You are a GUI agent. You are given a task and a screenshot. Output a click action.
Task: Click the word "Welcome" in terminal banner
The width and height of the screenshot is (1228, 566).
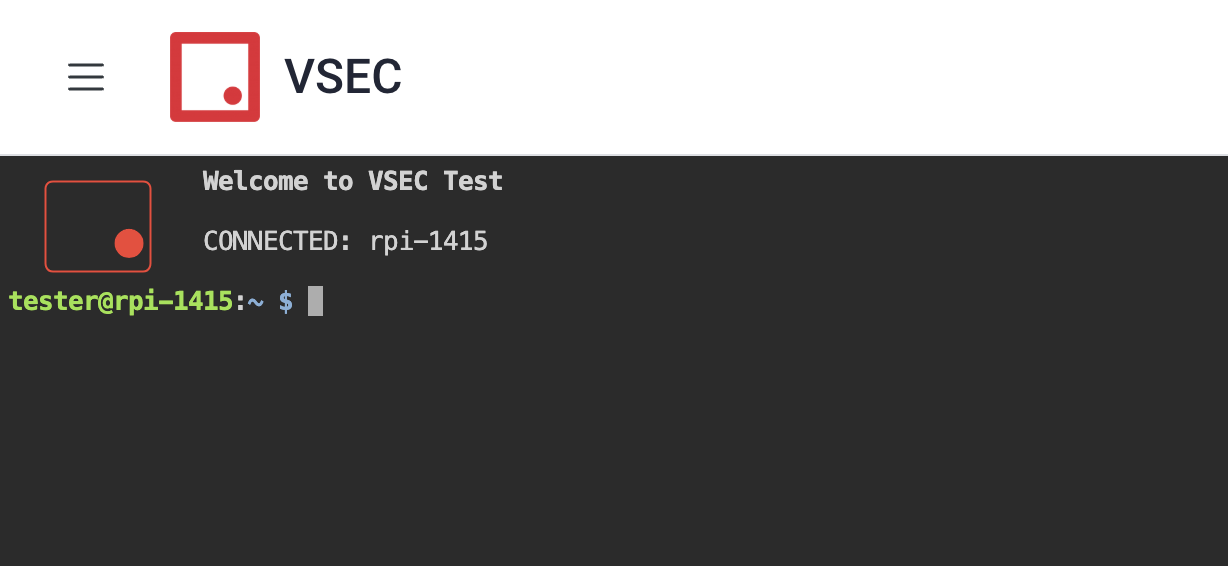pos(255,181)
